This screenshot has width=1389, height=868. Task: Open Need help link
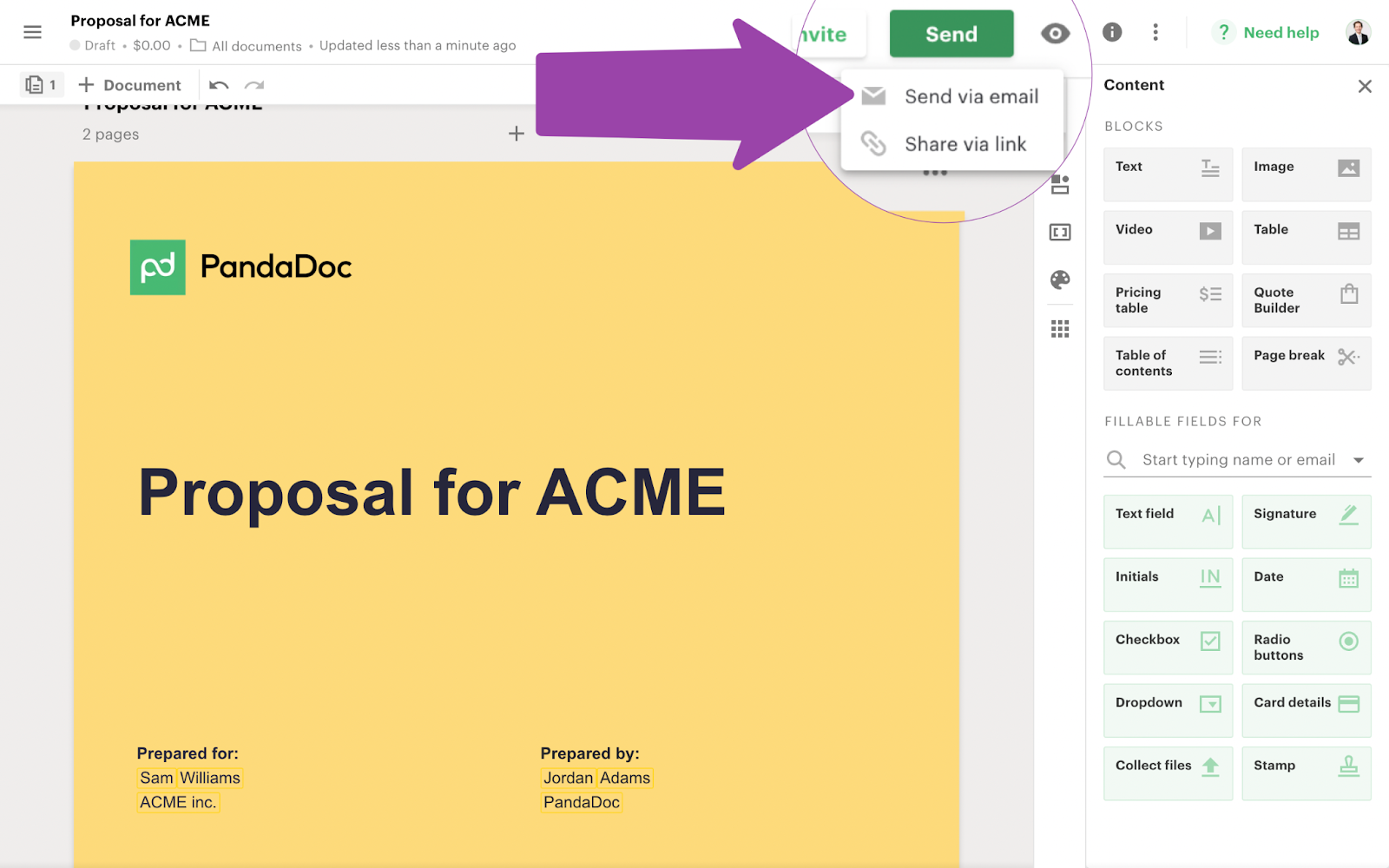(1280, 32)
